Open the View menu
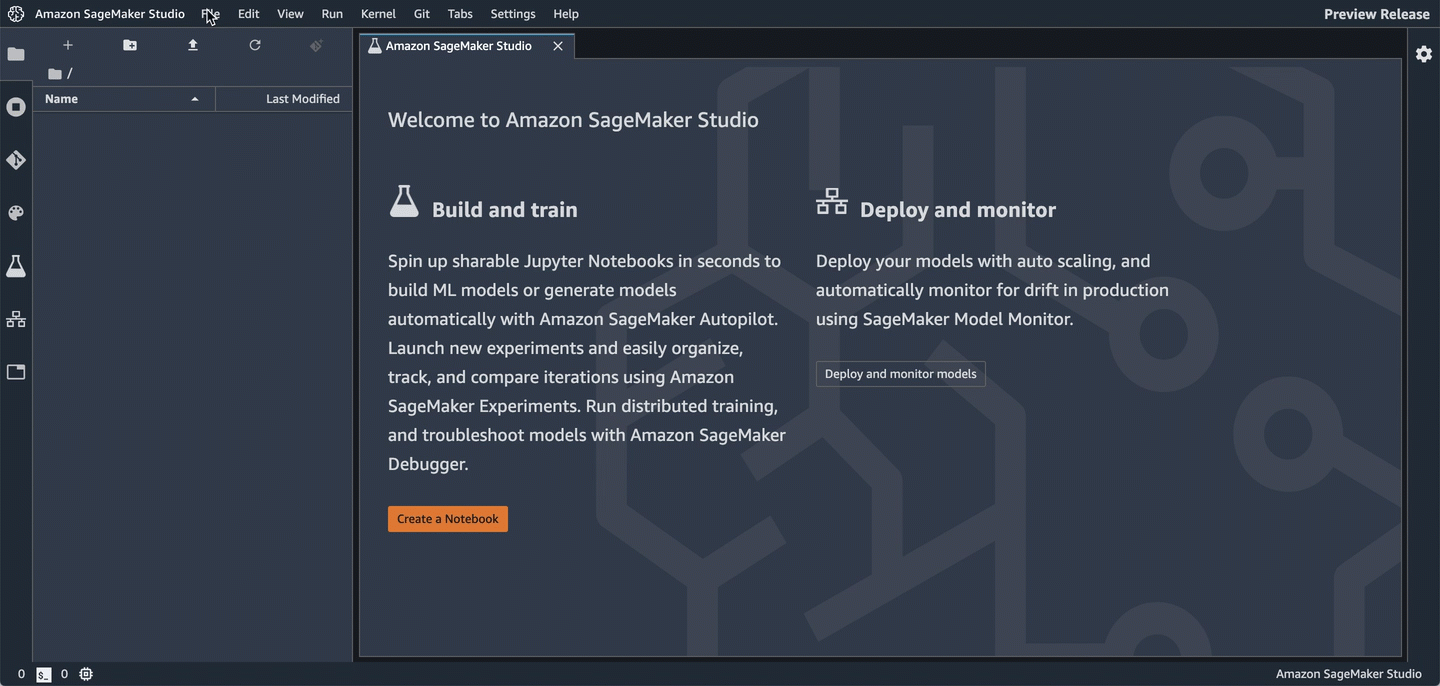Viewport: 1440px width, 686px height. point(290,14)
